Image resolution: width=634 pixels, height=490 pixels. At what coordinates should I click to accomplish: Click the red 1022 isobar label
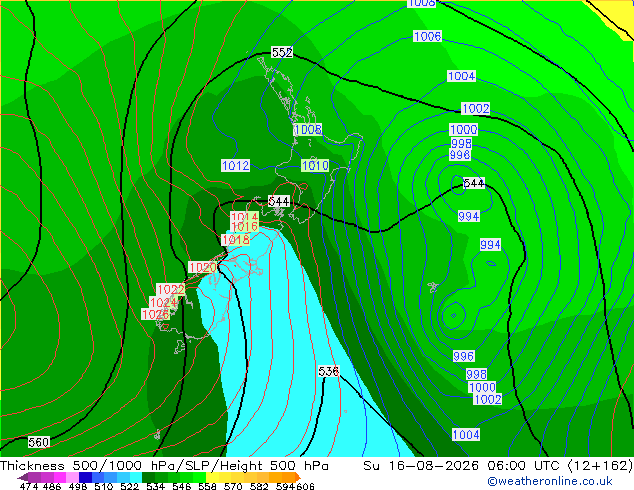tap(171, 289)
